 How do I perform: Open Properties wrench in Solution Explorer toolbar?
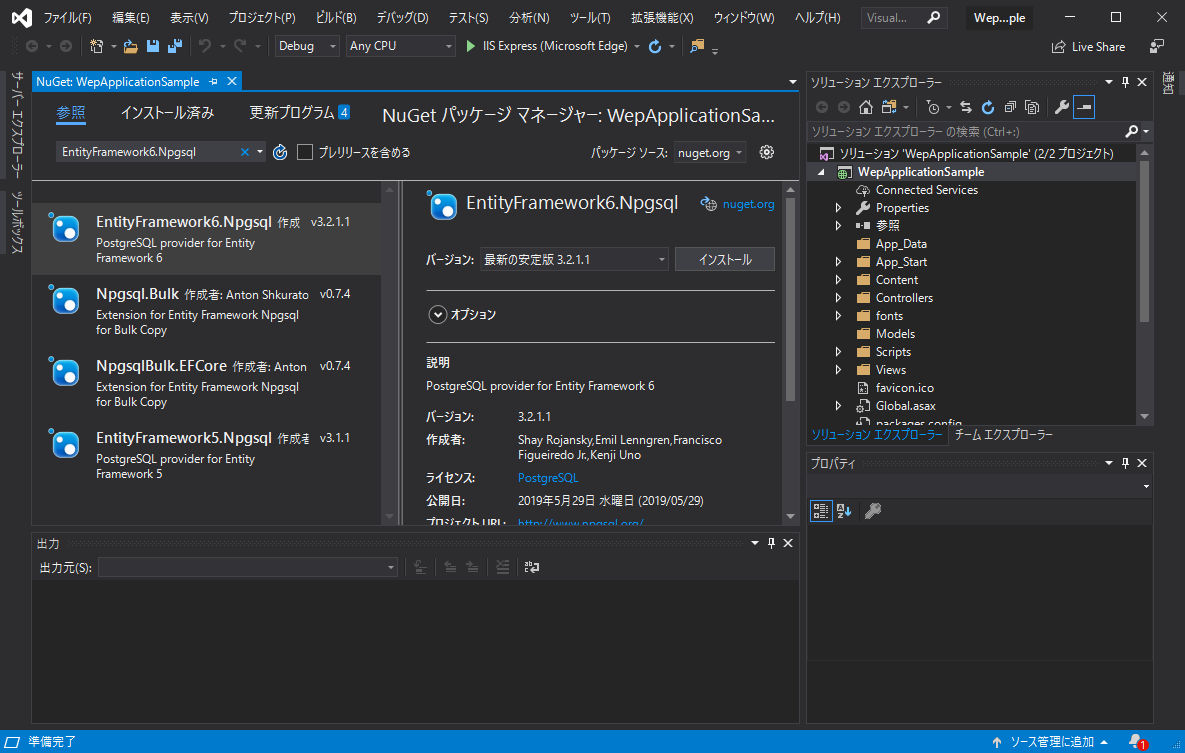pos(1062,107)
